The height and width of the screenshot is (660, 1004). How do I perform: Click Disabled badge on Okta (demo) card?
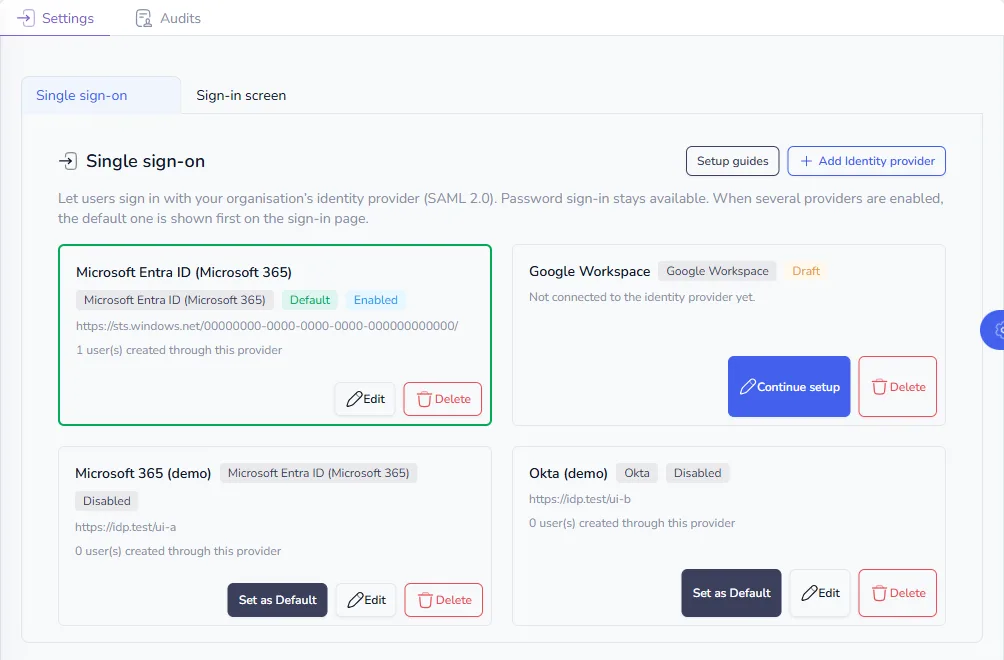(697, 473)
